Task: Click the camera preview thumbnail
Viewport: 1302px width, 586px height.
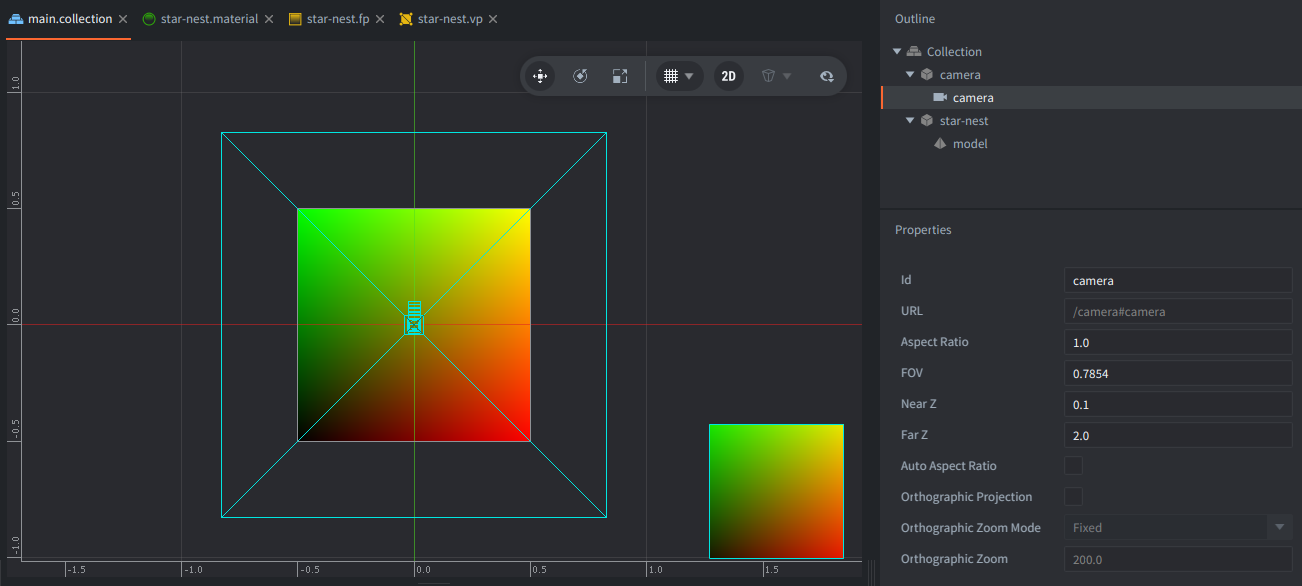Action: [x=776, y=491]
